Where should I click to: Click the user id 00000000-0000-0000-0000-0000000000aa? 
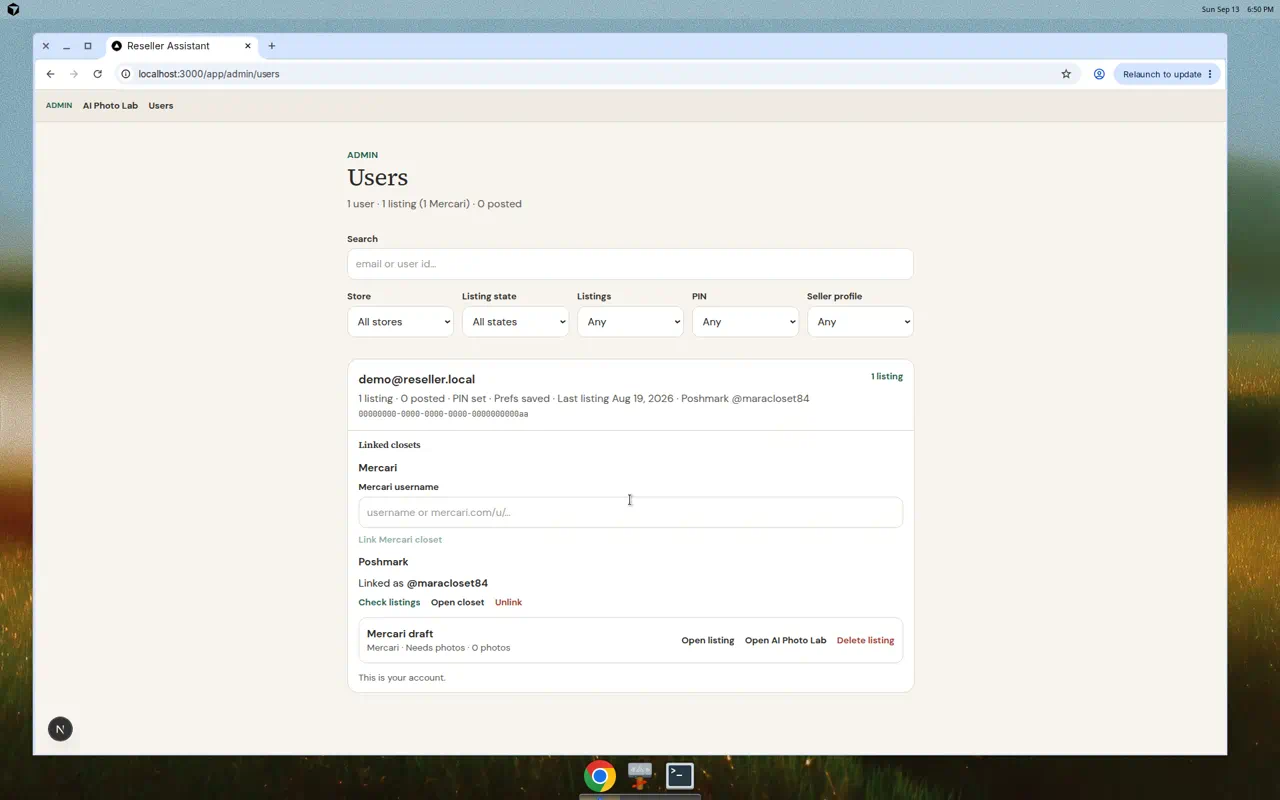tap(443, 414)
